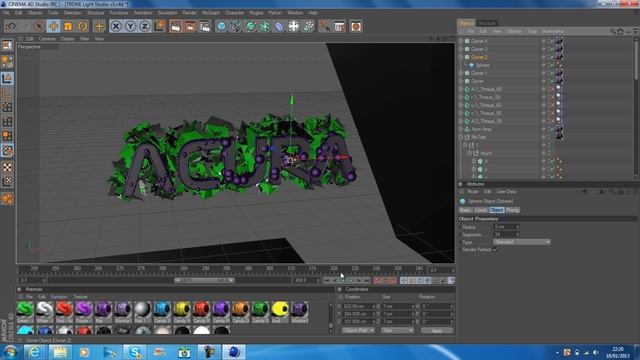Expand the A-1_Thrause_60 tree node
The width and height of the screenshot is (640, 360).
tap(461, 89)
